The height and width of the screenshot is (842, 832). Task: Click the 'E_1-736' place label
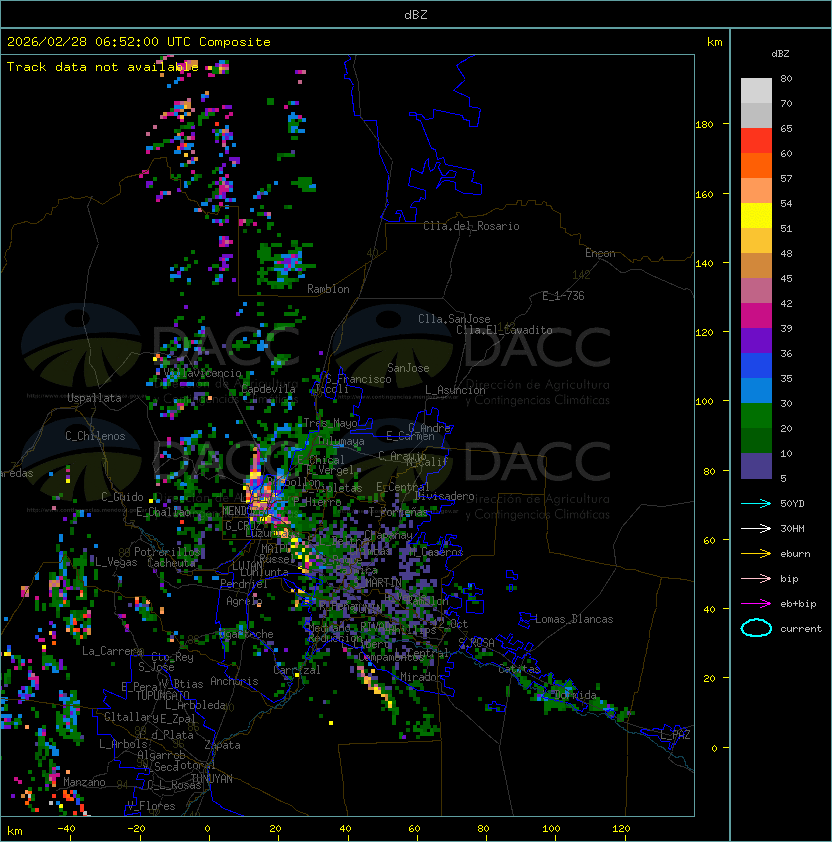[x=563, y=296]
